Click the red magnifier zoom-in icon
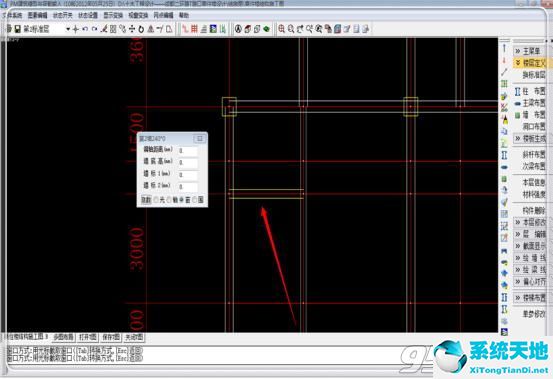553x379 pixels. (x=281, y=29)
